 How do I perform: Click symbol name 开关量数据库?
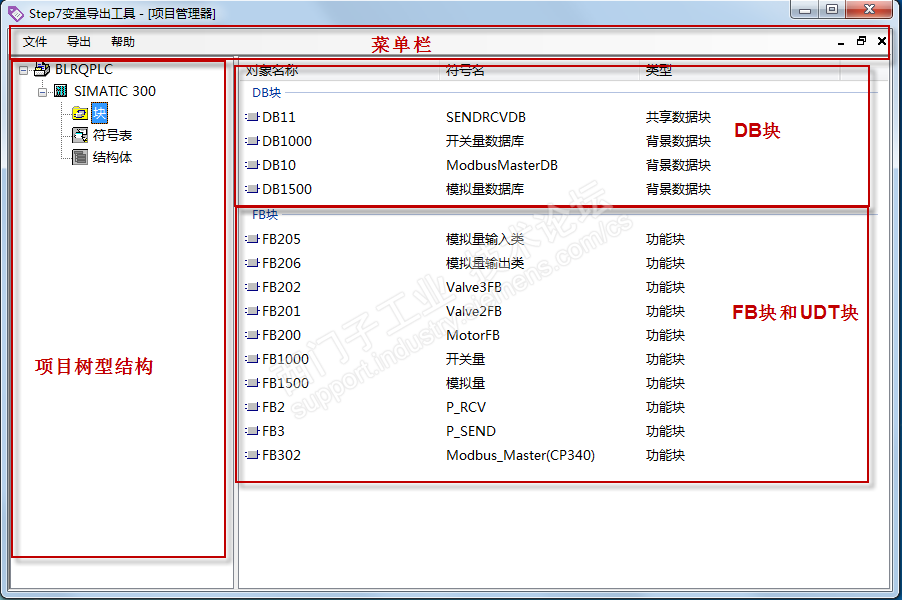coord(485,141)
